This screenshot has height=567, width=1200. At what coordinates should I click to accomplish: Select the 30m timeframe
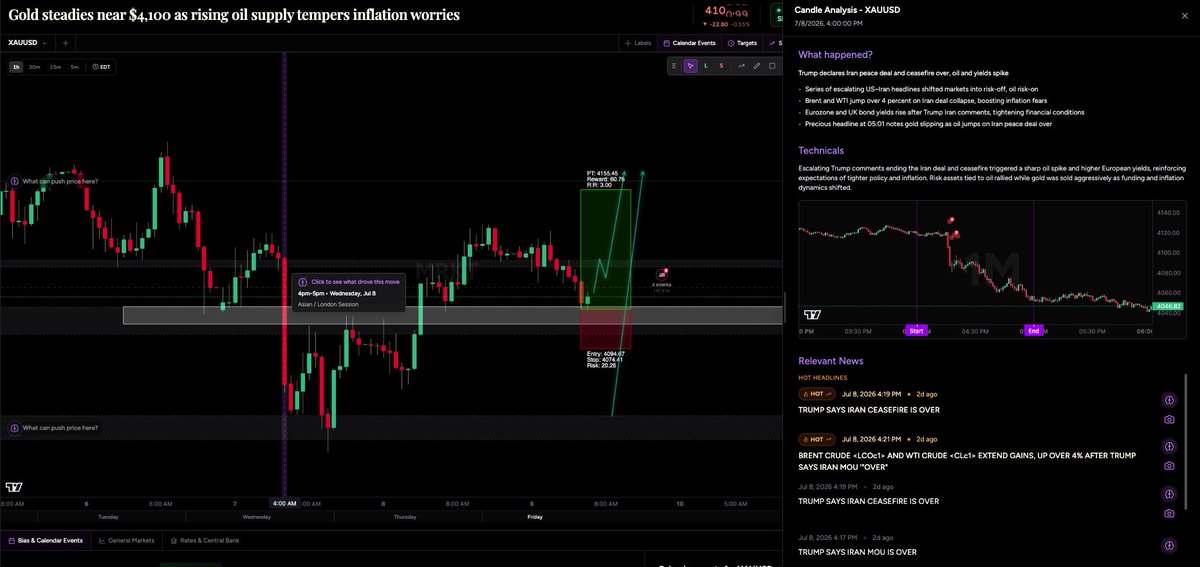click(34, 66)
